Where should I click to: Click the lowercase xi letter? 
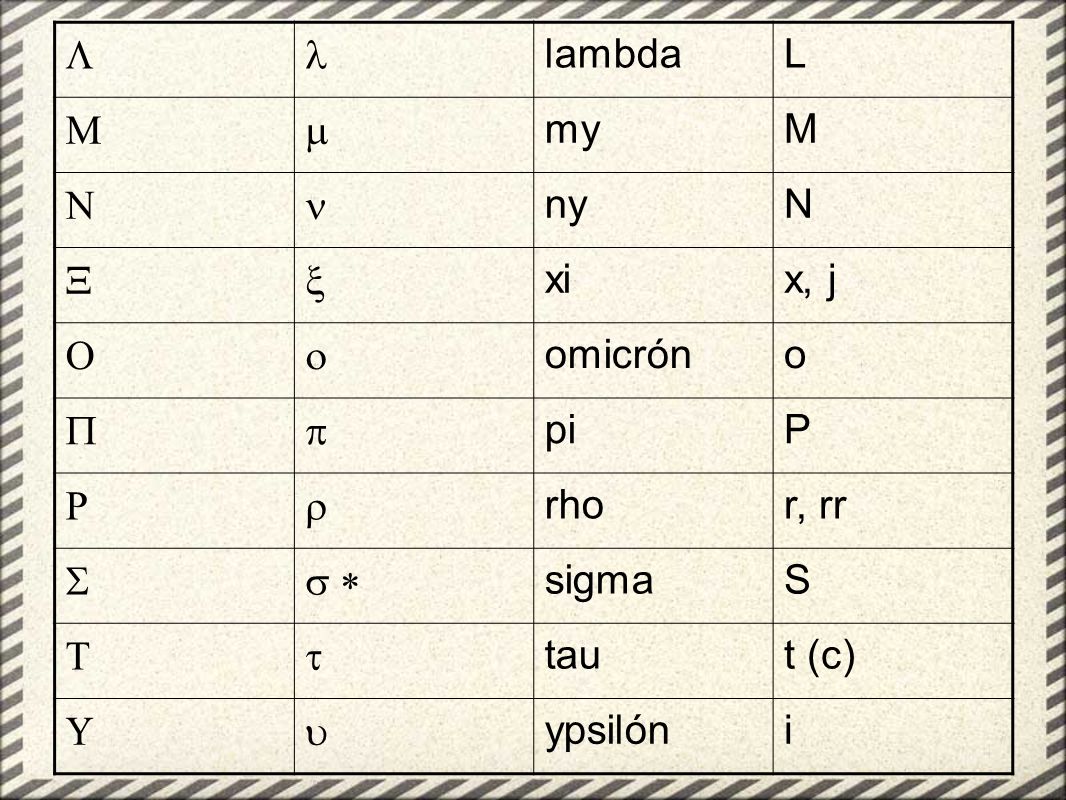tap(315, 283)
